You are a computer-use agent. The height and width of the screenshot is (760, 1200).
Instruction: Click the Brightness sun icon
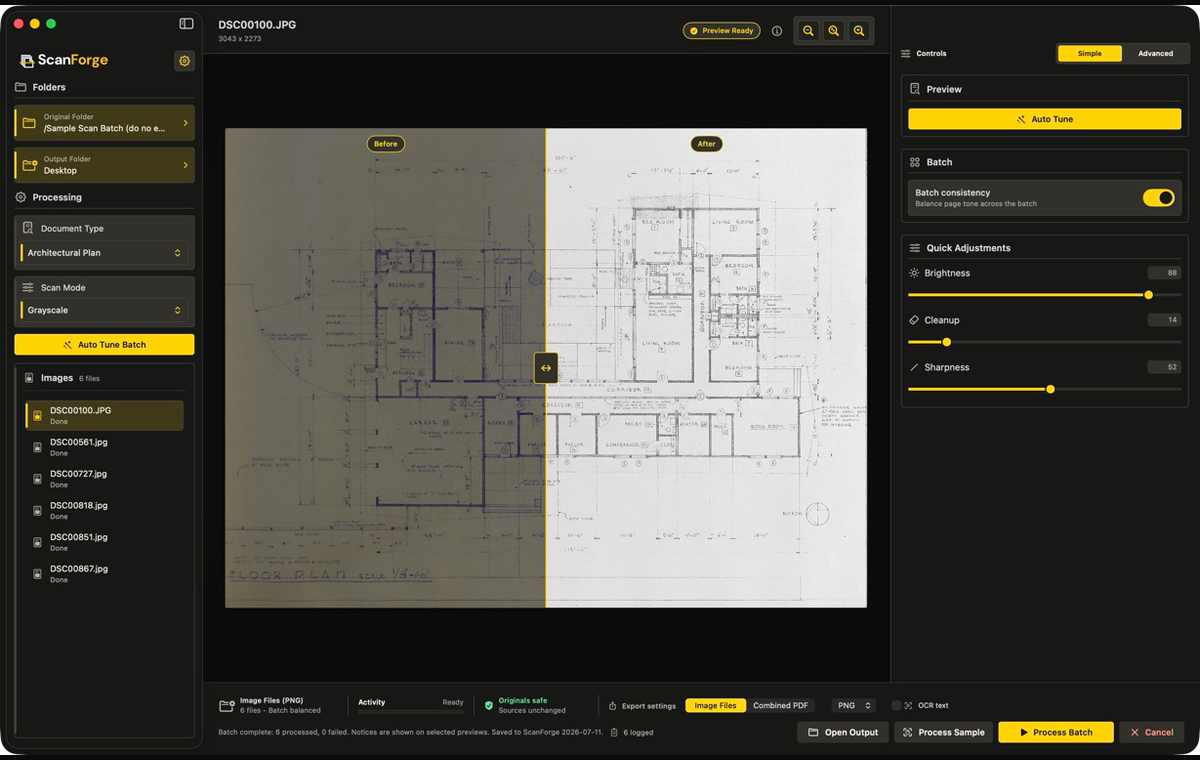914,273
